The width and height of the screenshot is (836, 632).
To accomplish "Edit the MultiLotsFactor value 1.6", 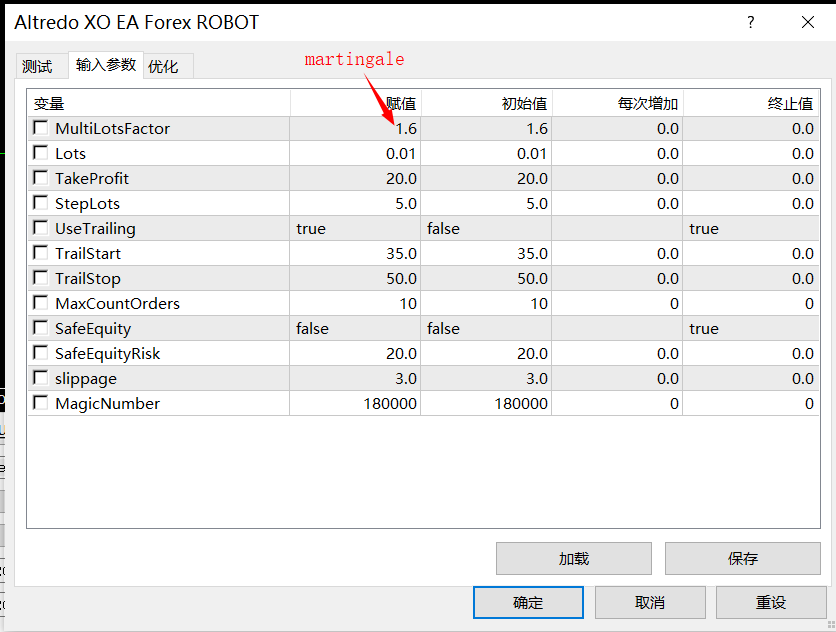I will tap(355, 128).
